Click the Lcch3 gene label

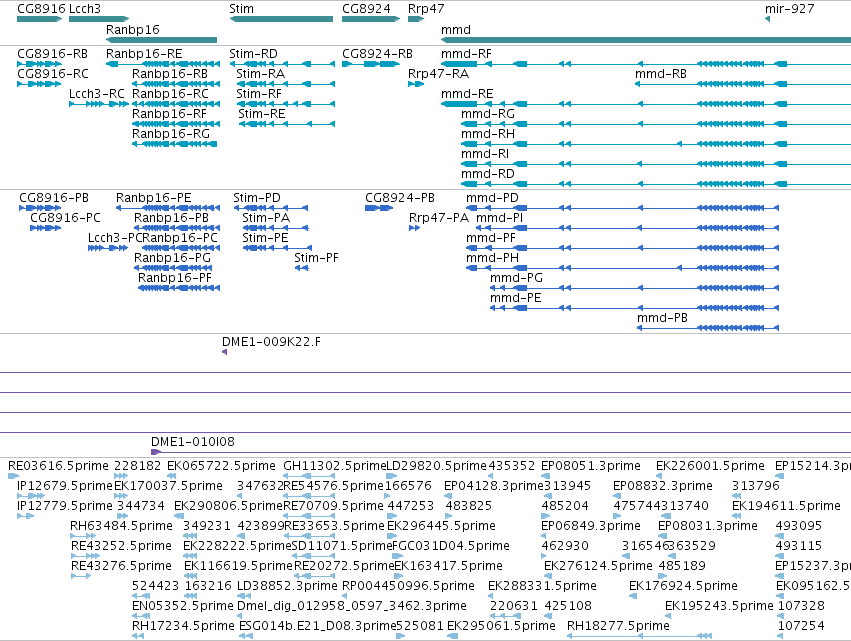coord(85,9)
